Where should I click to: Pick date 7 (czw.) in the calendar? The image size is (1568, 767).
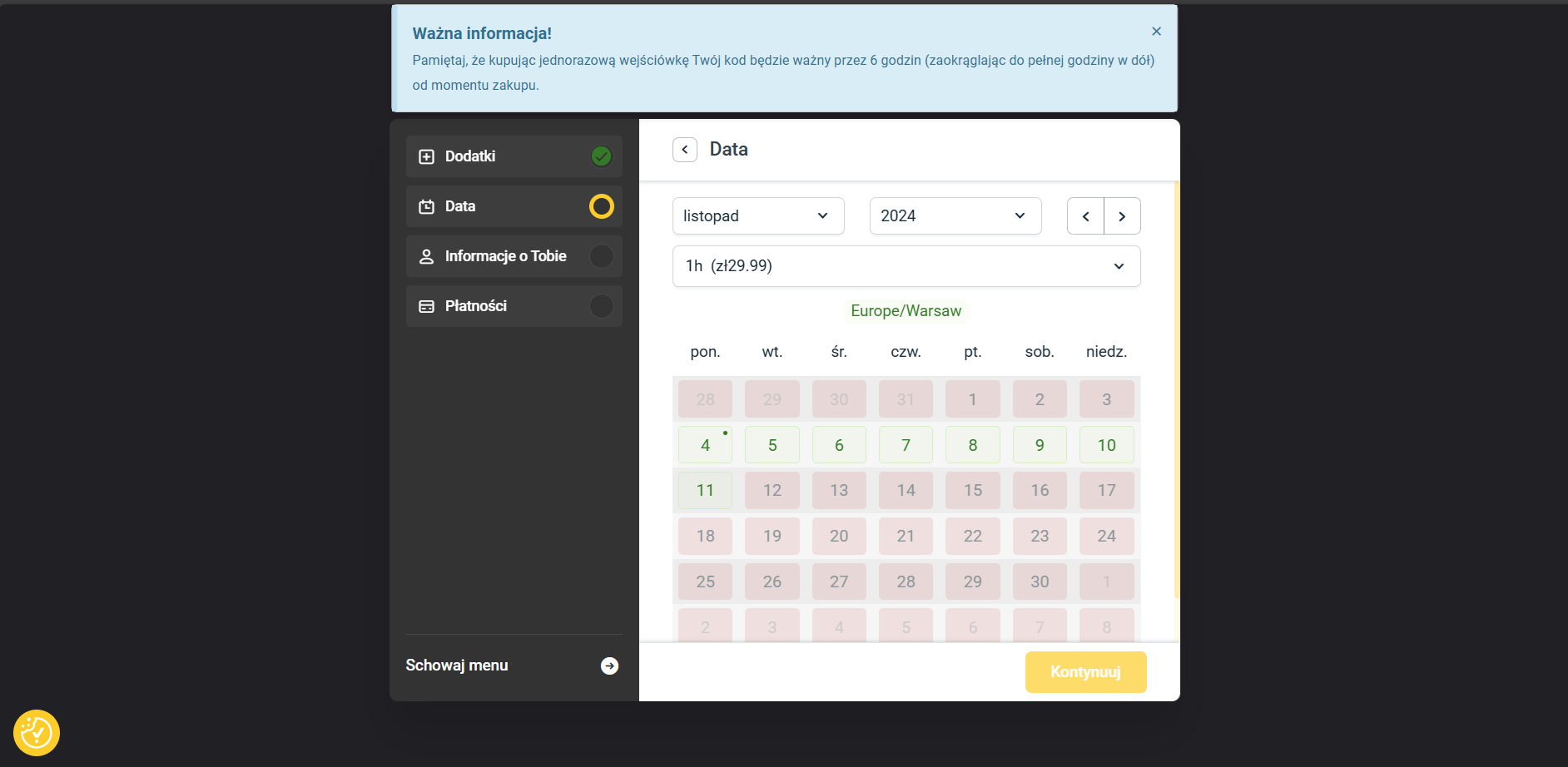(x=906, y=445)
